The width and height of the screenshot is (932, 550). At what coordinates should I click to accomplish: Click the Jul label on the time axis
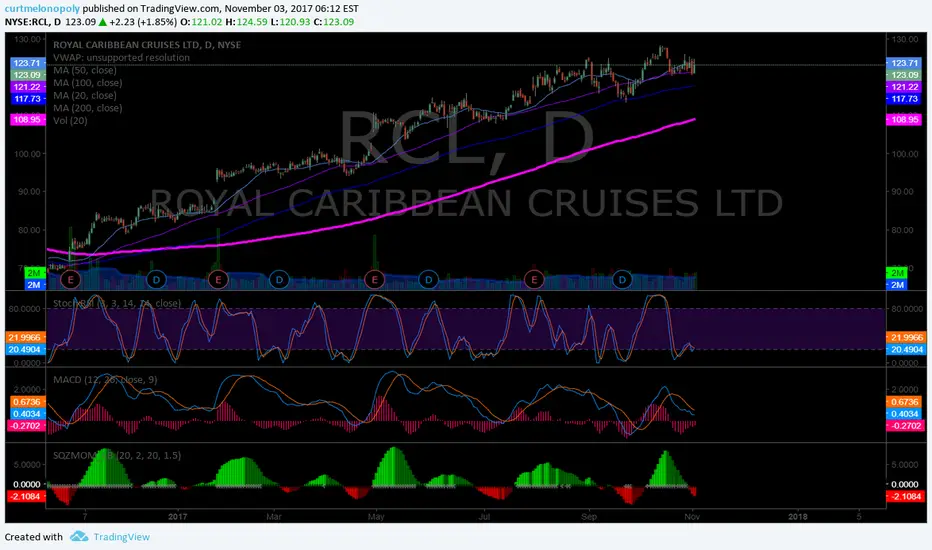pyautogui.click(x=484, y=517)
